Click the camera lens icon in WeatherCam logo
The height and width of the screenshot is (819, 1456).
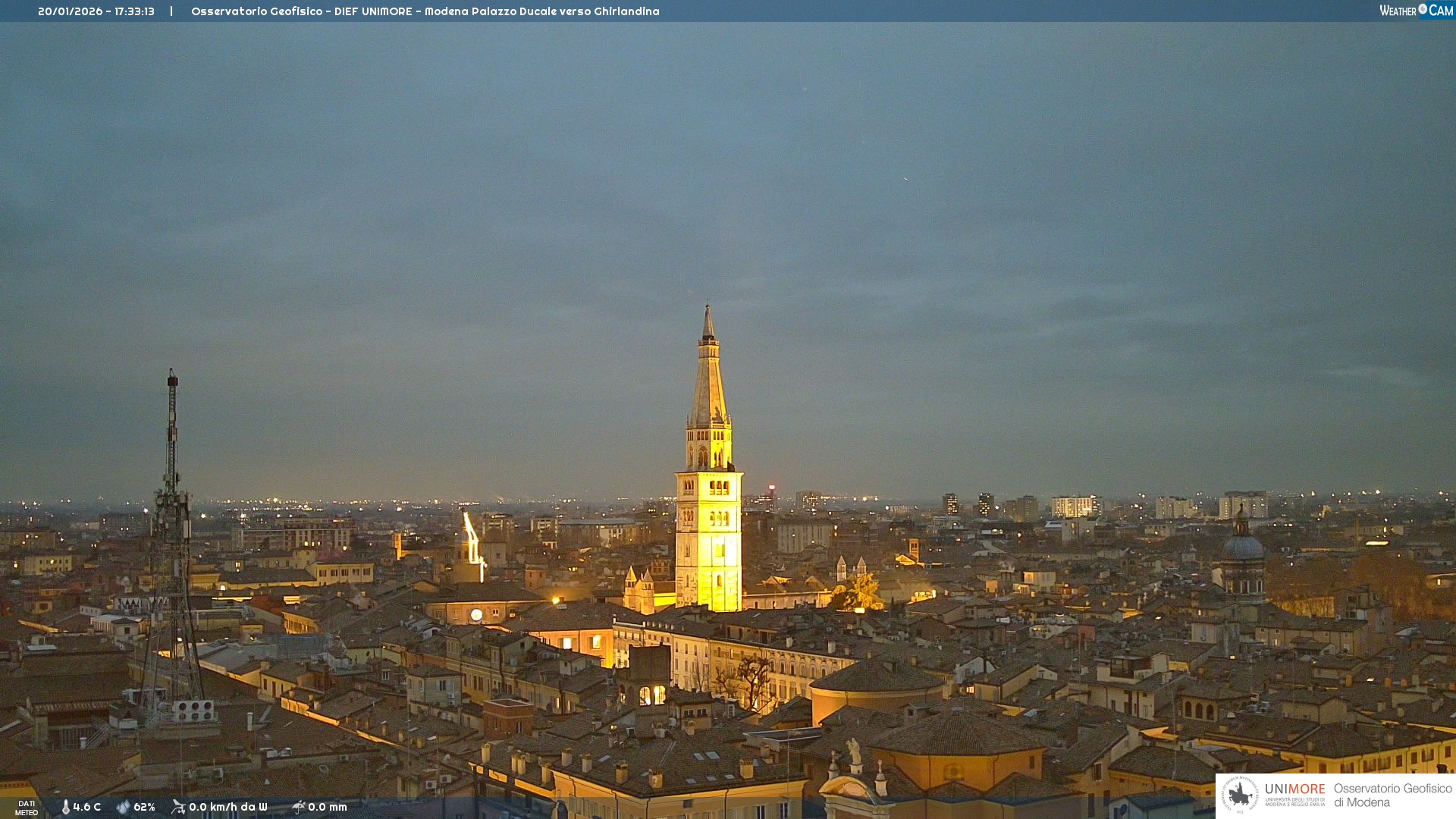click(1423, 9)
